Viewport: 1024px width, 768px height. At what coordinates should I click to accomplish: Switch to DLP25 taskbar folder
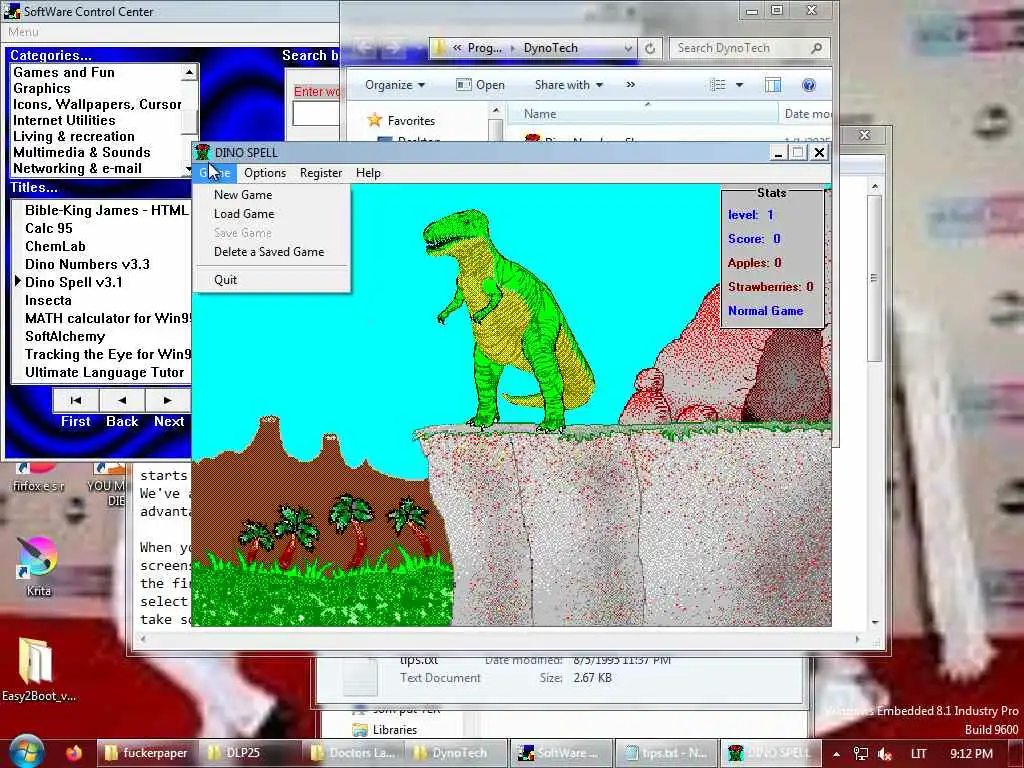pyautogui.click(x=251, y=753)
